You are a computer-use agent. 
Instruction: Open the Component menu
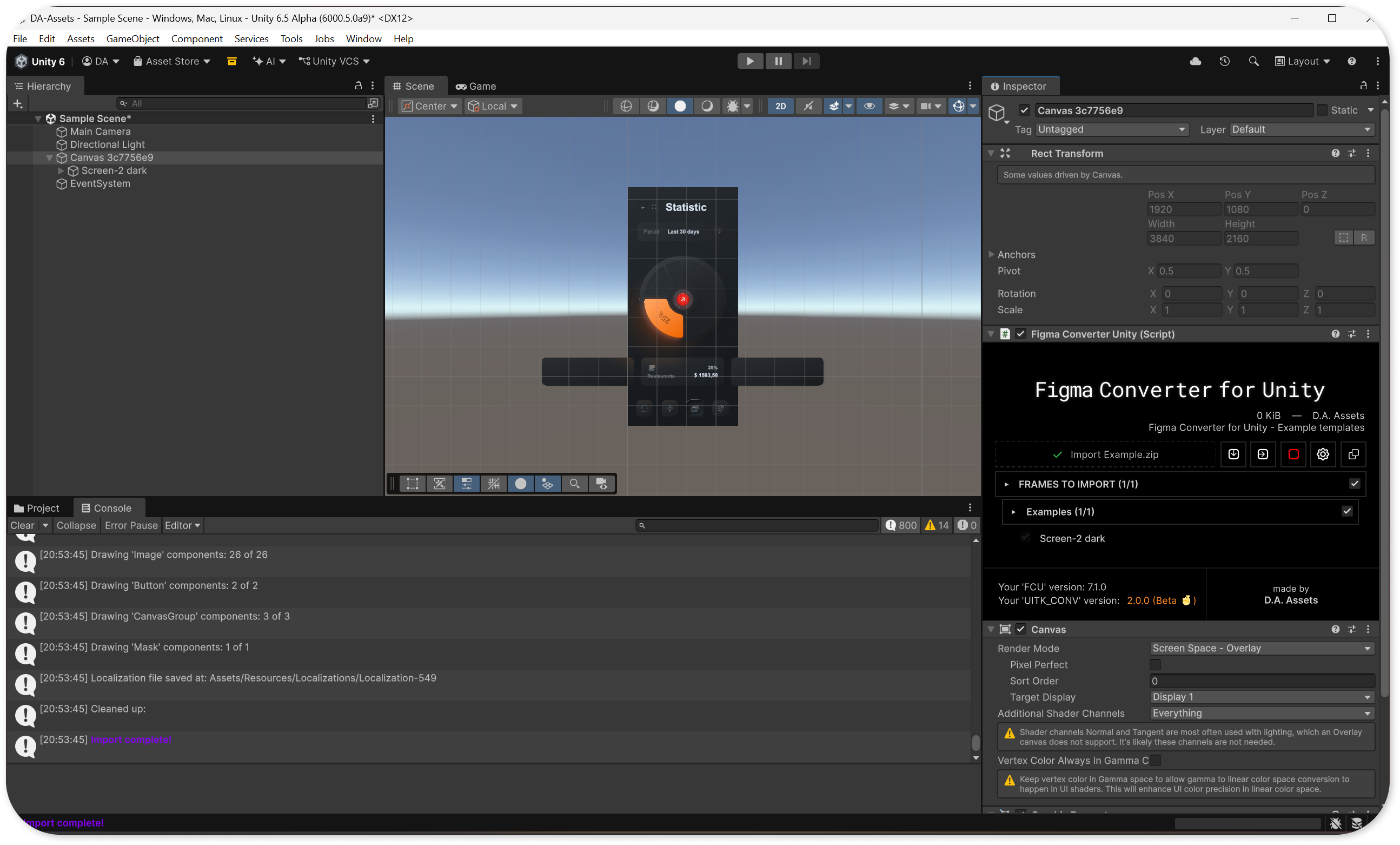(197, 38)
